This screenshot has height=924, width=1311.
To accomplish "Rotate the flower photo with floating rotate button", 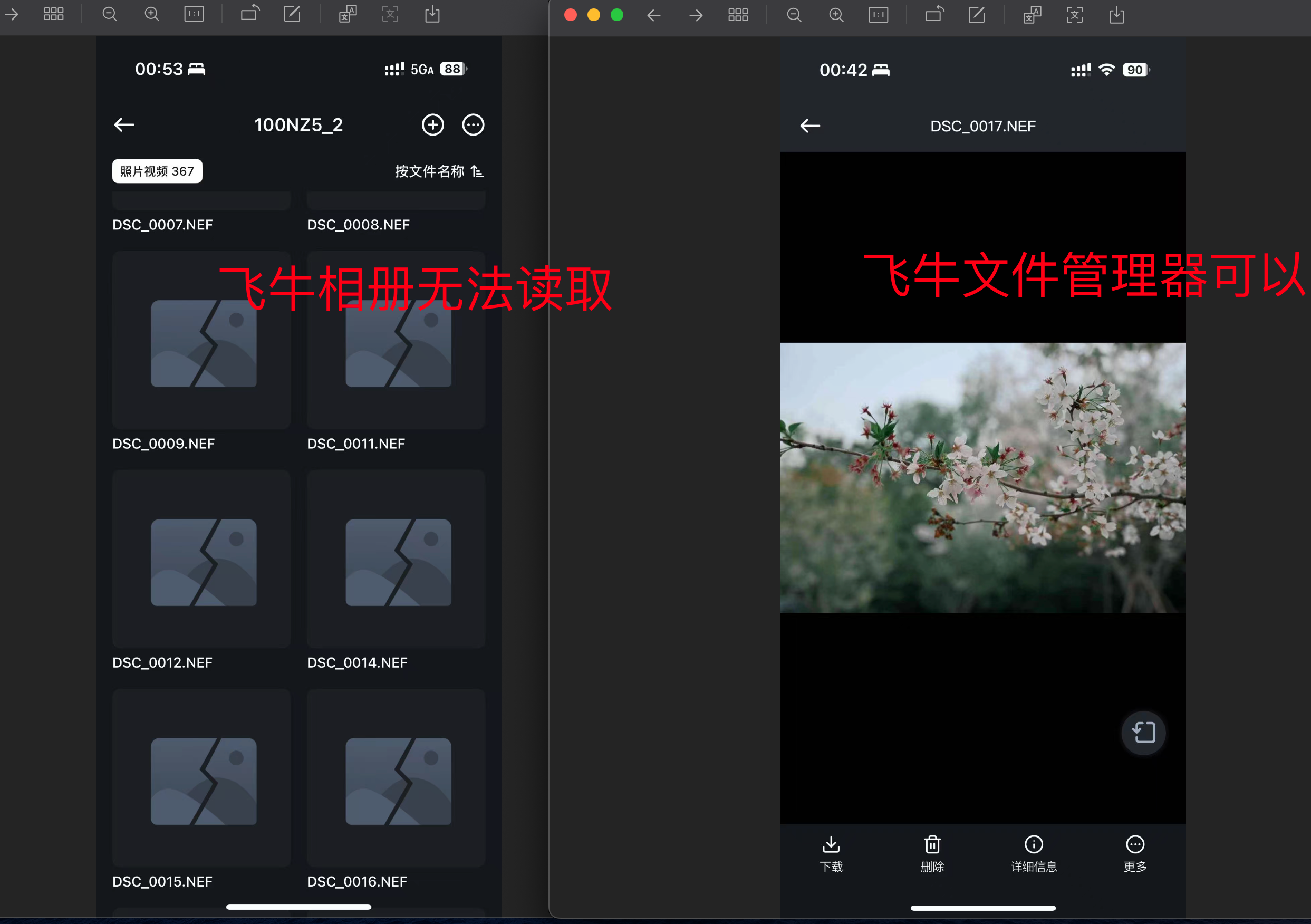I will 1143,733.
